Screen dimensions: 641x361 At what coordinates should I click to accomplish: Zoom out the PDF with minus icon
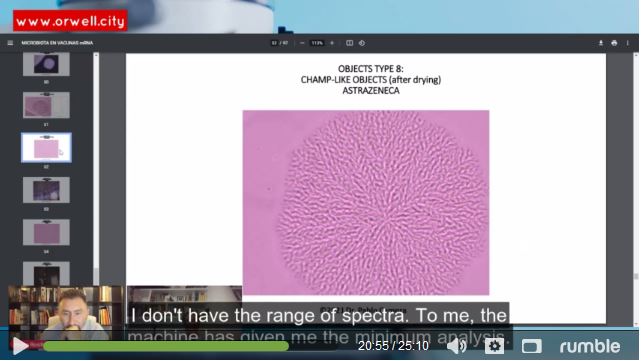click(x=302, y=43)
